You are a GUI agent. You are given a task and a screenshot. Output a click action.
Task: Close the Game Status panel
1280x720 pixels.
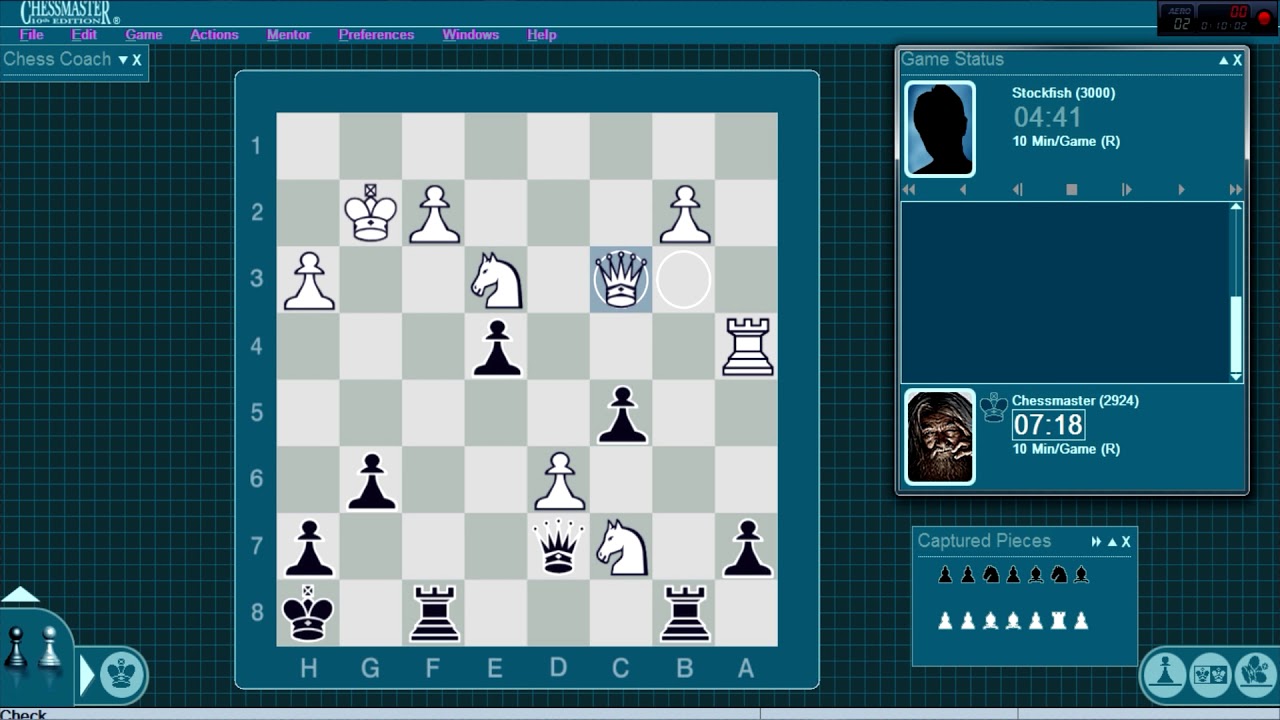[x=1237, y=60]
